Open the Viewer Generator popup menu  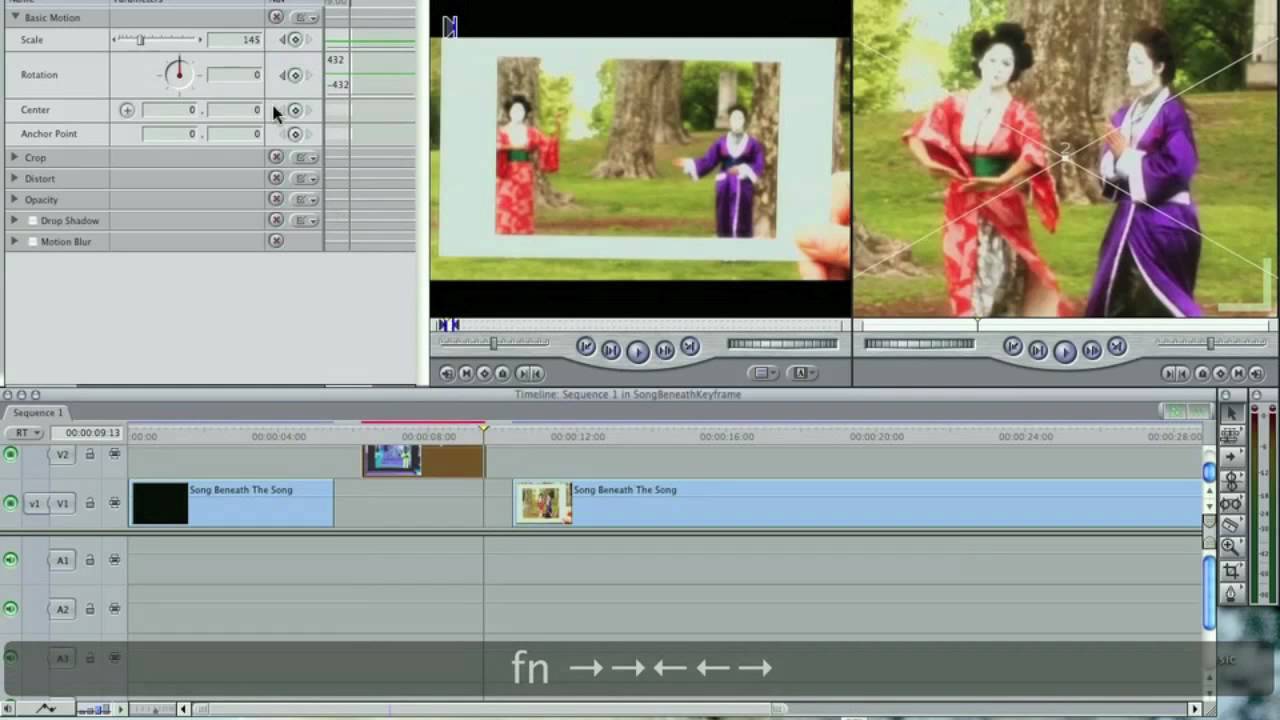tap(801, 373)
